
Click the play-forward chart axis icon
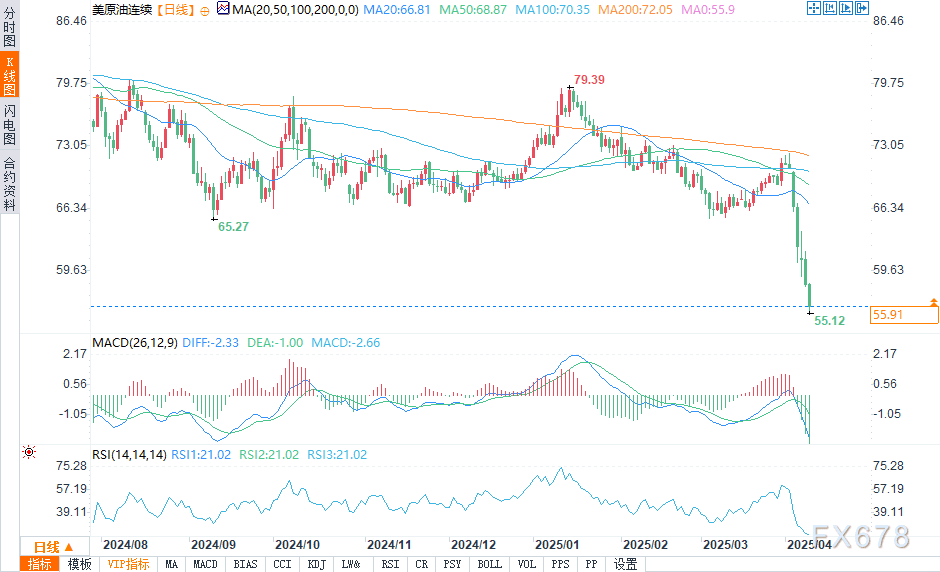(x=846, y=8)
